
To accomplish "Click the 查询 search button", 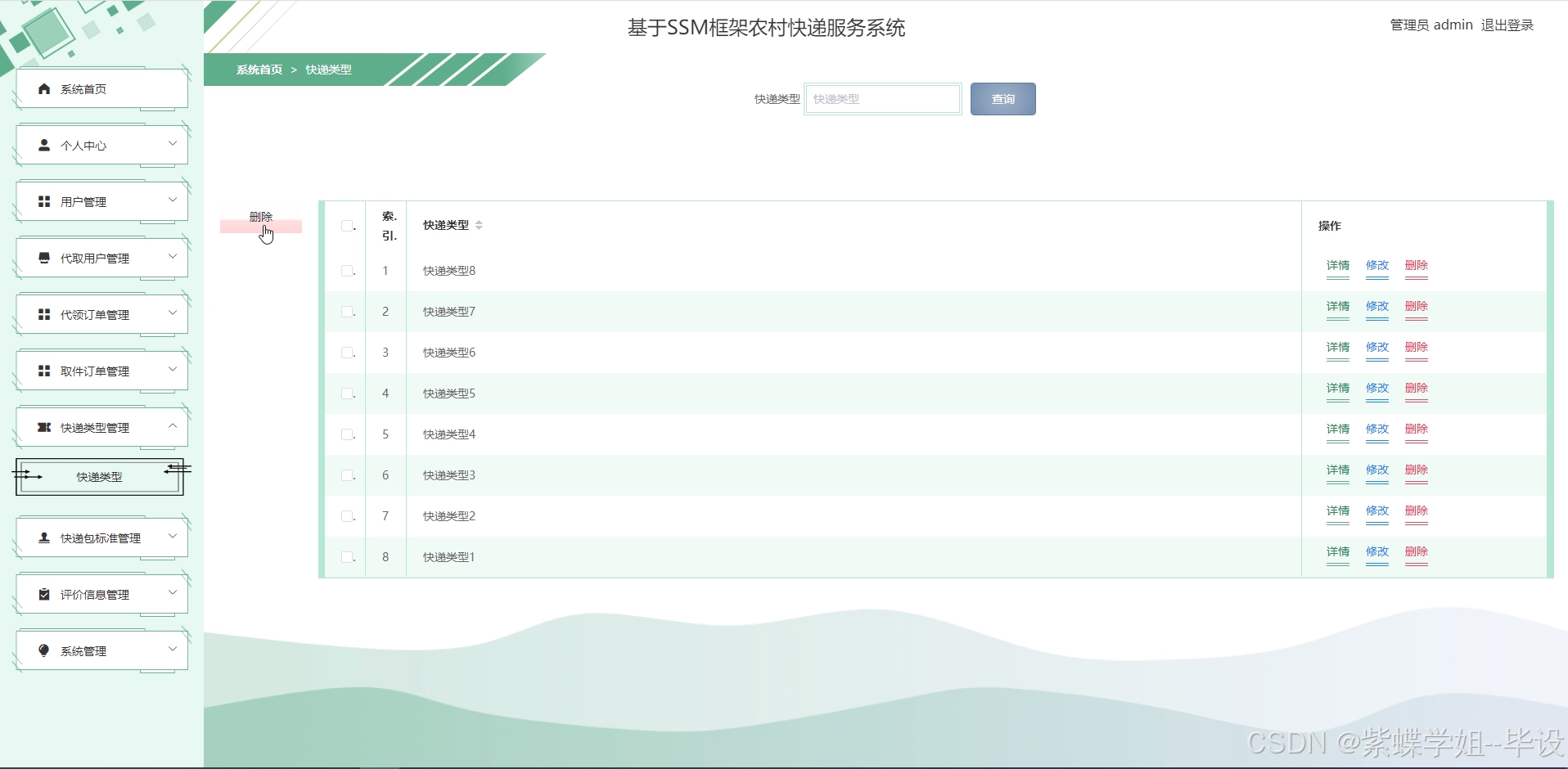I will tap(1003, 99).
